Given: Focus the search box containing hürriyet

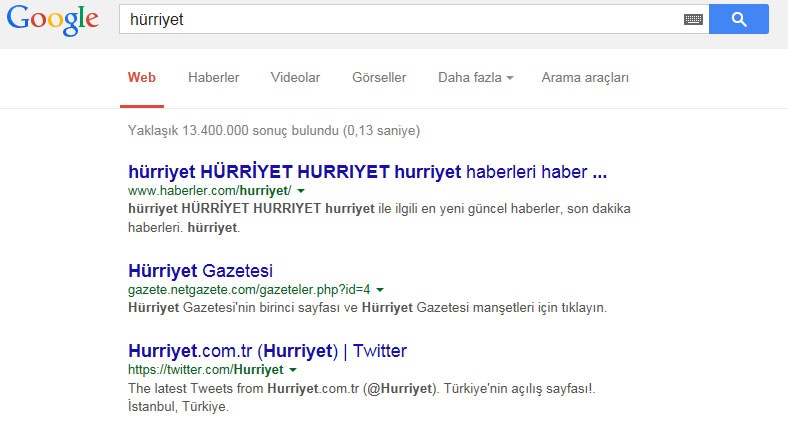Looking at the screenshot, I should tap(414, 19).
